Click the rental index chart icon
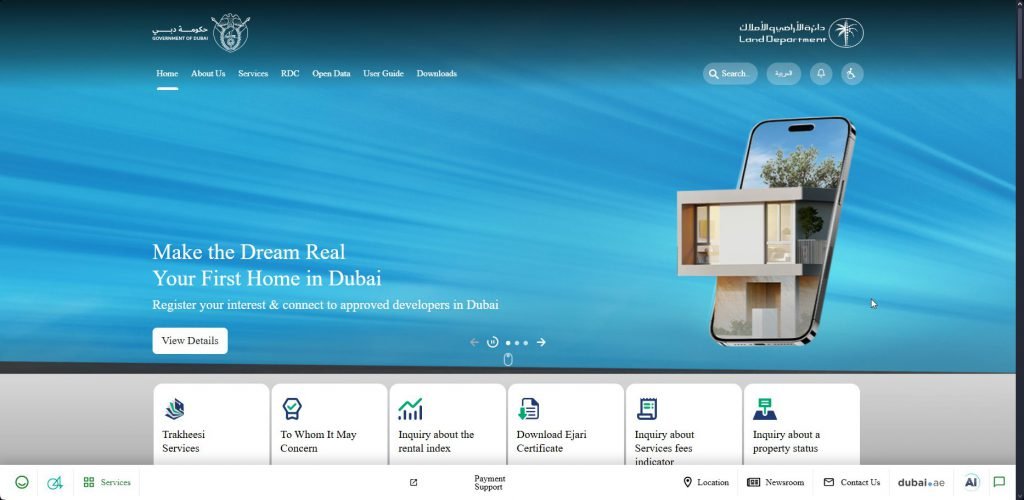 [410, 409]
